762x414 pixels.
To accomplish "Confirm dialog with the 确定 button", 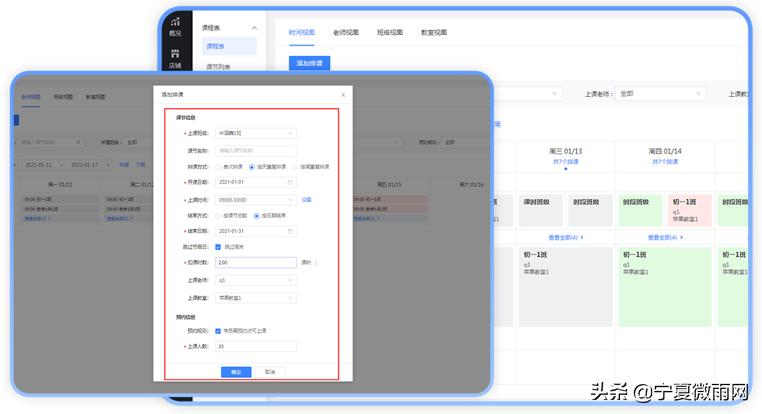I will point(236,372).
